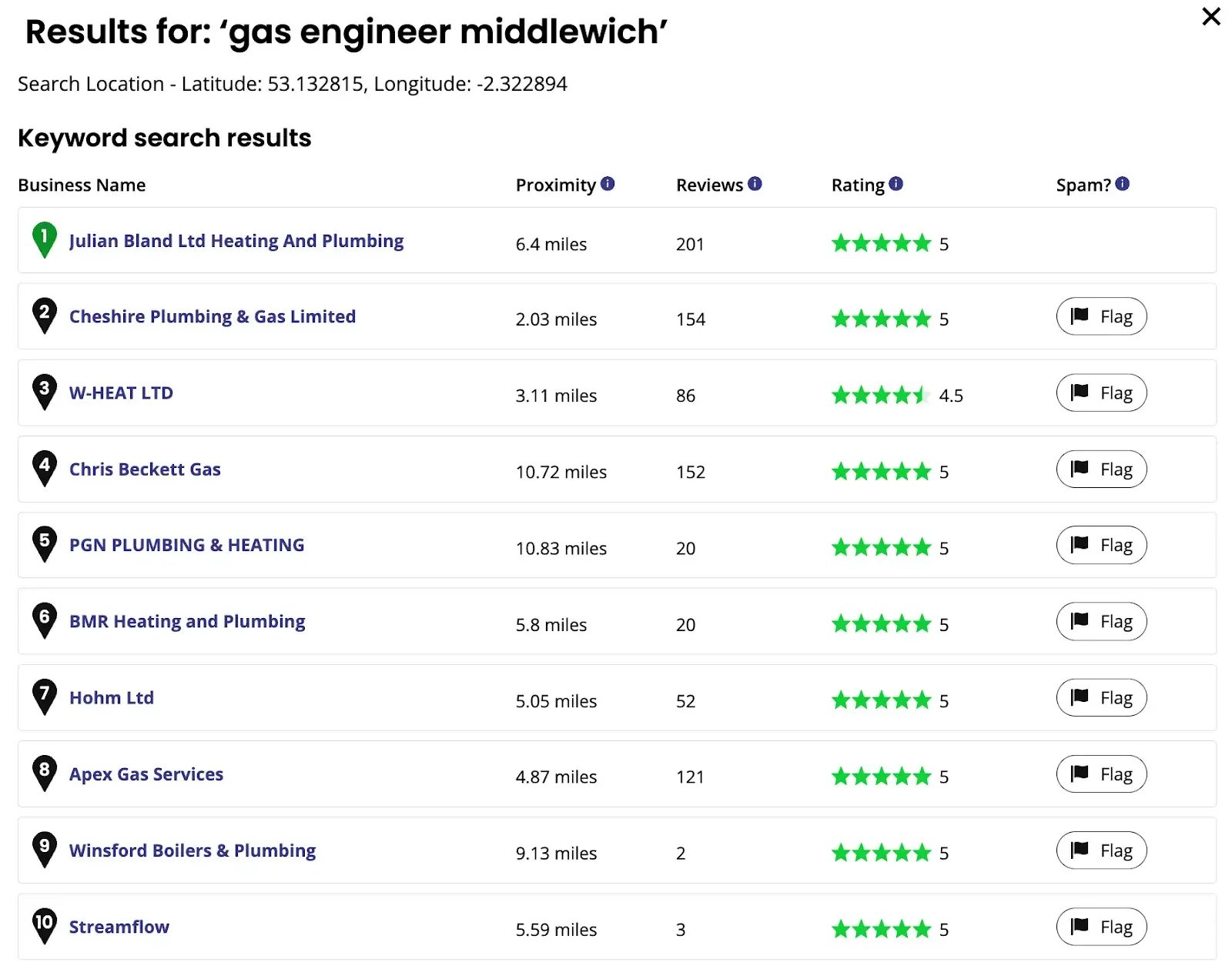
Task: Click the number 10 map pin
Action: tap(45, 924)
